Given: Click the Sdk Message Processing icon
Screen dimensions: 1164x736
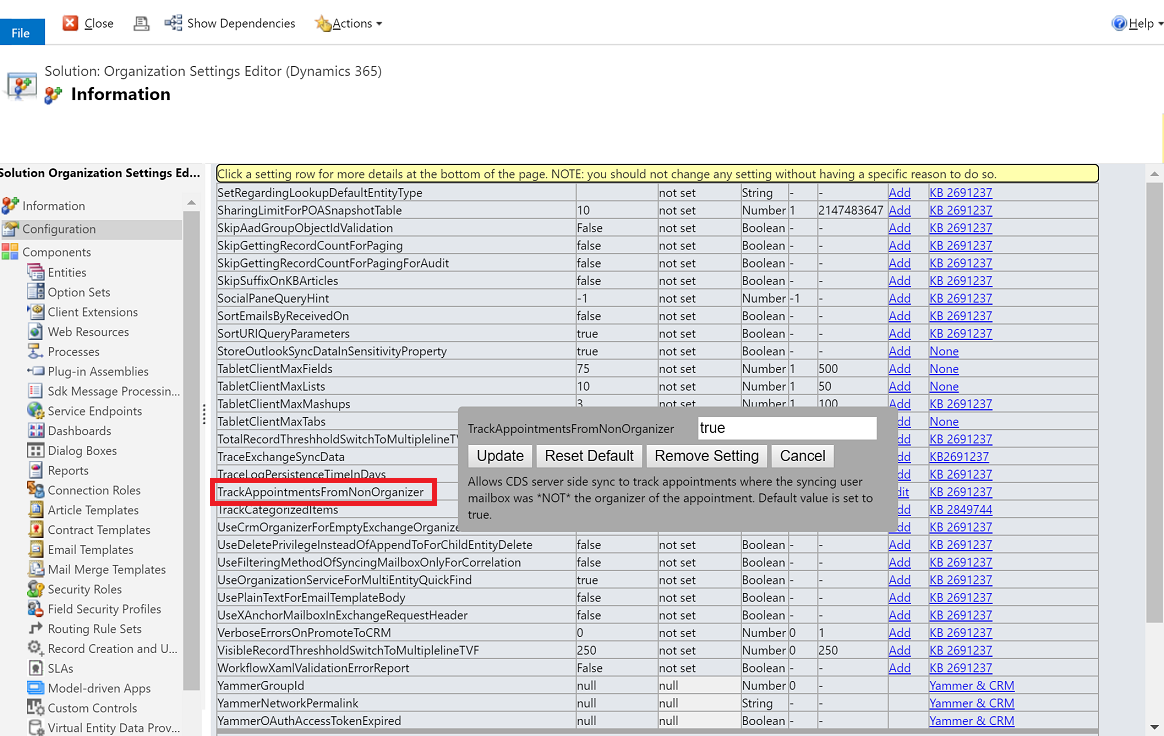Looking at the screenshot, I should tap(36, 391).
